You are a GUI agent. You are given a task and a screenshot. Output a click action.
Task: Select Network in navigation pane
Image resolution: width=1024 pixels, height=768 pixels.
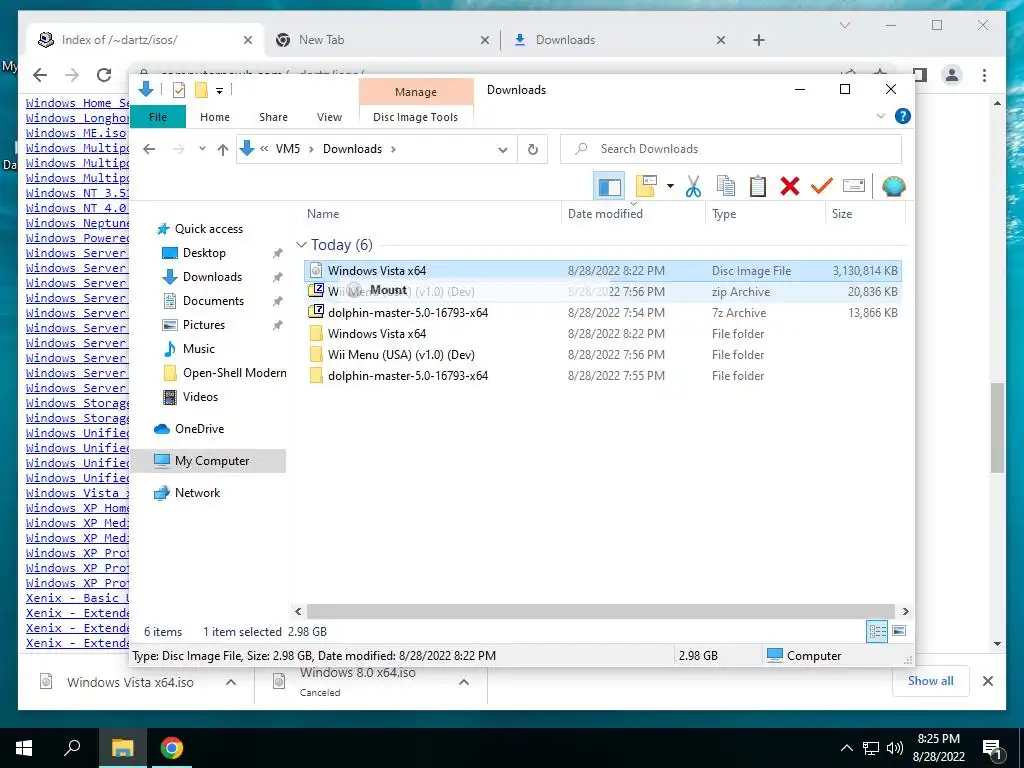197,493
